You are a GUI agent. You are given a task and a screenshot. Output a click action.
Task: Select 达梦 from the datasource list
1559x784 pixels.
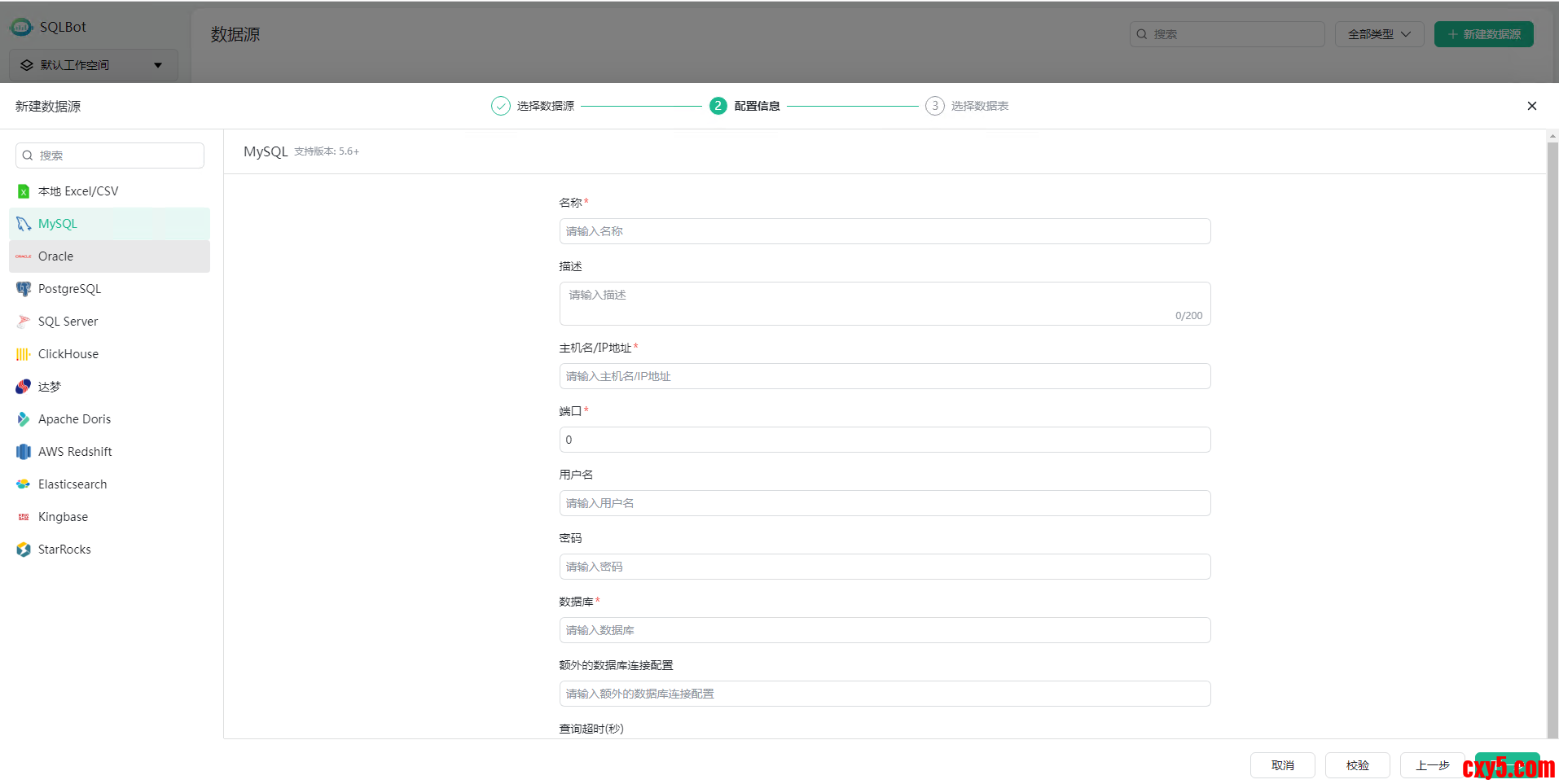coord(49,387)
